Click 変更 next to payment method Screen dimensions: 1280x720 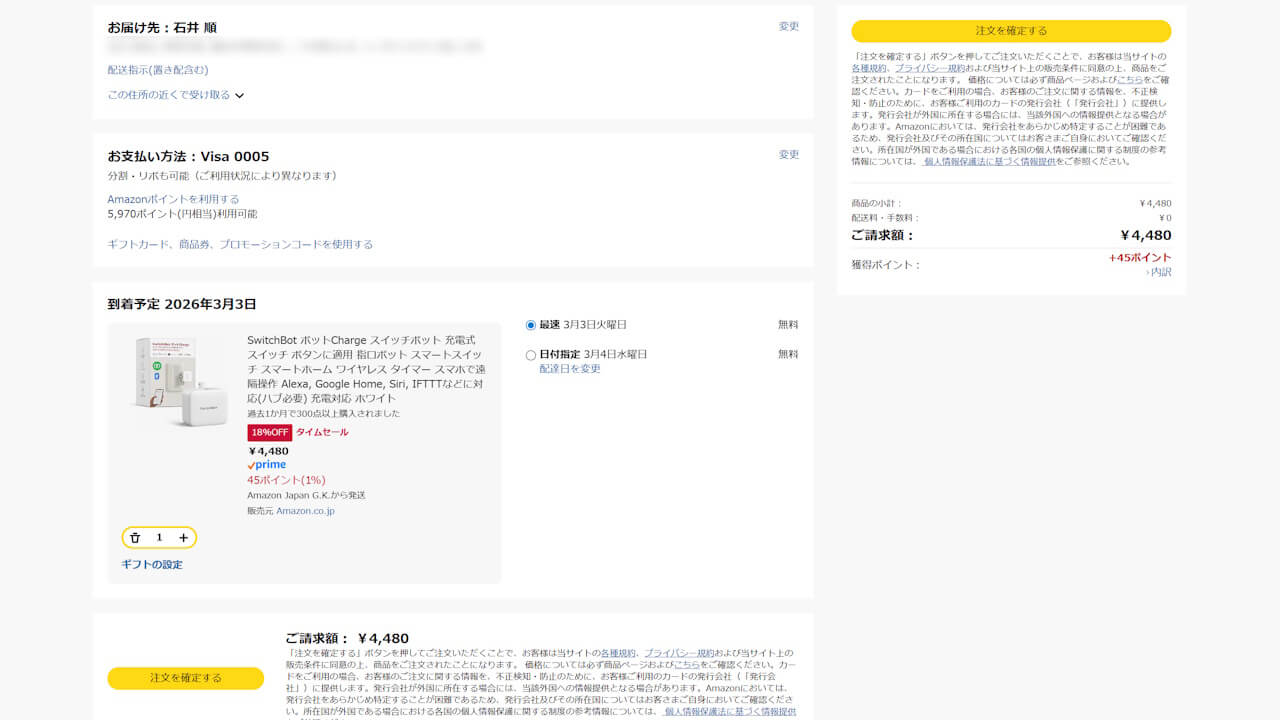[789, 155]
